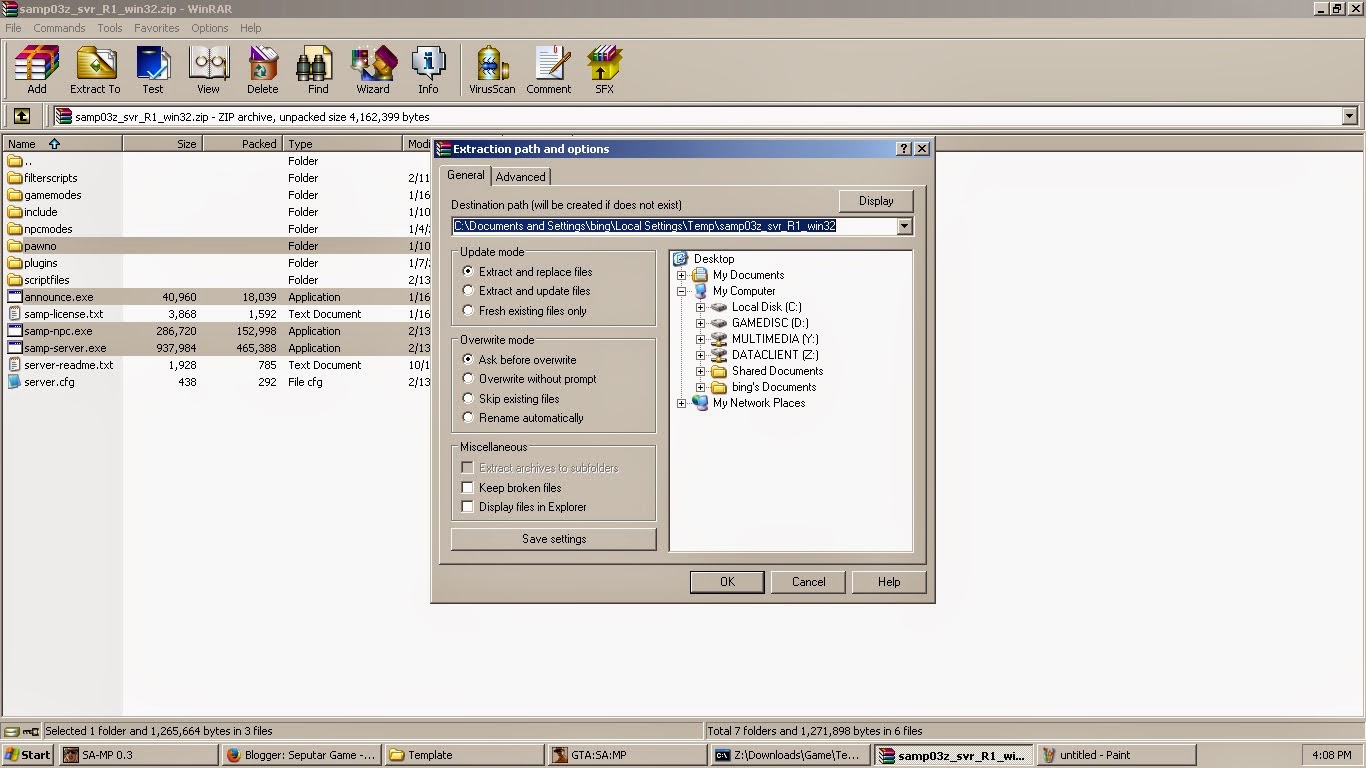
Task: Click the Test archive icon
Action: click(152, 64)
